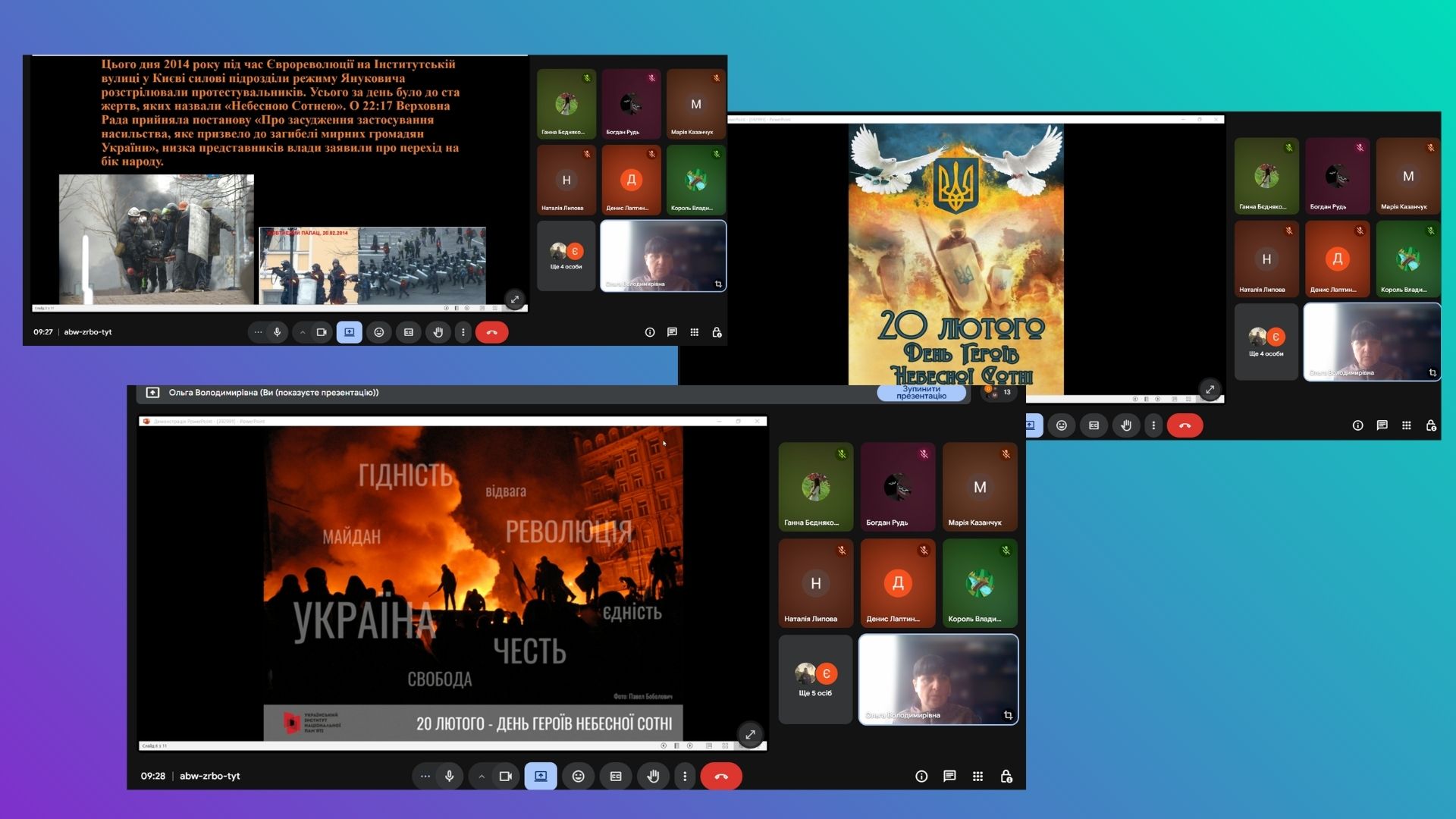Open Ще 5 осіб participants tile
Viewport: 1456px width, 819px height.
point(815,679)
